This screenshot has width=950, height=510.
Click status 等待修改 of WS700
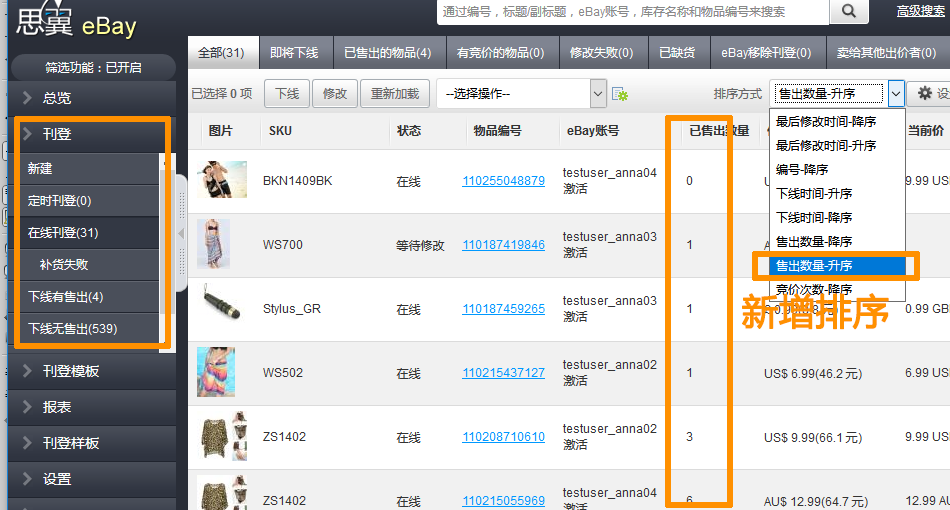point(420,245)
